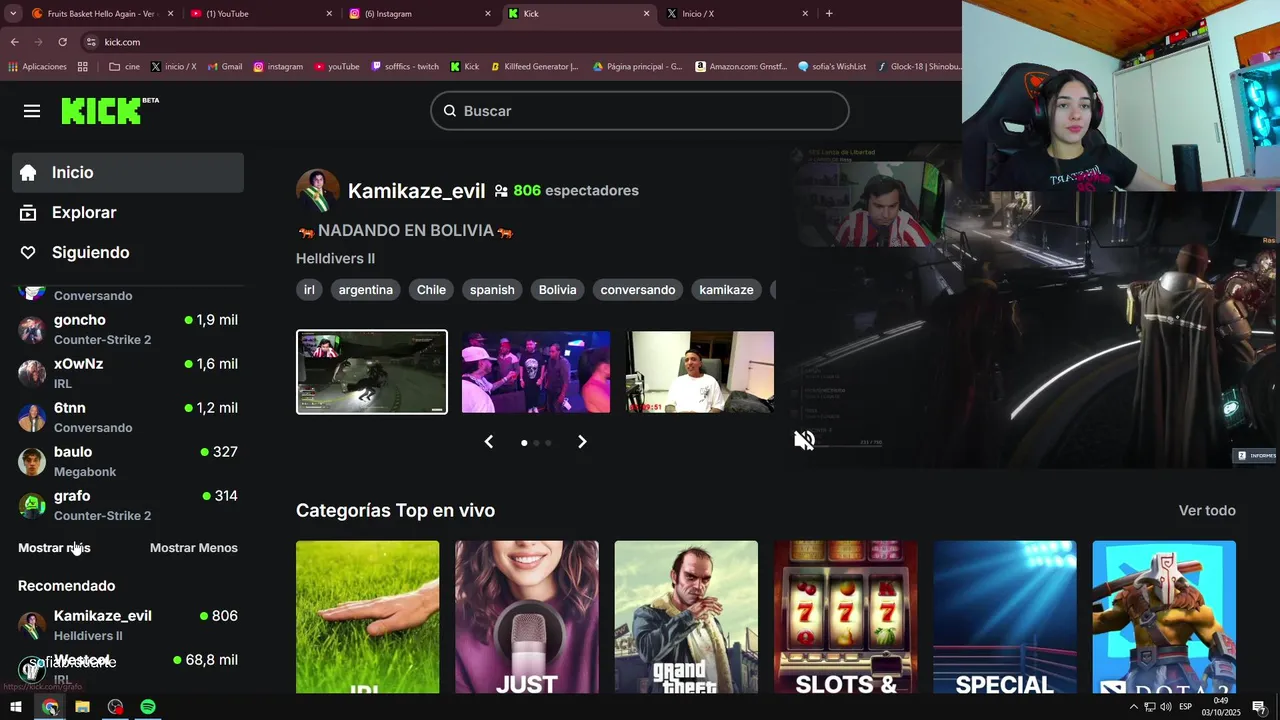1280x720 pixels.
Task: Open the taskbar notification center icon
Action: coord(1259,707)
